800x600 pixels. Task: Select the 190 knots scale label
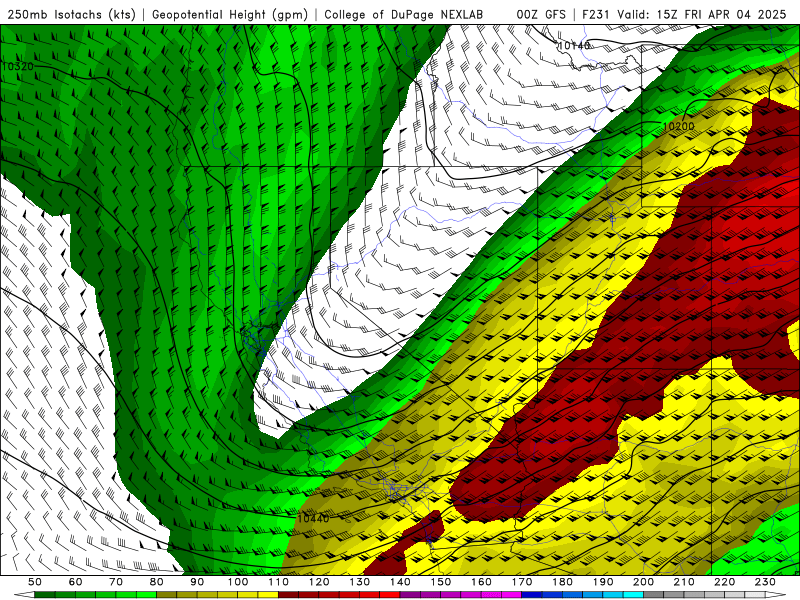(x=604, y=582)
